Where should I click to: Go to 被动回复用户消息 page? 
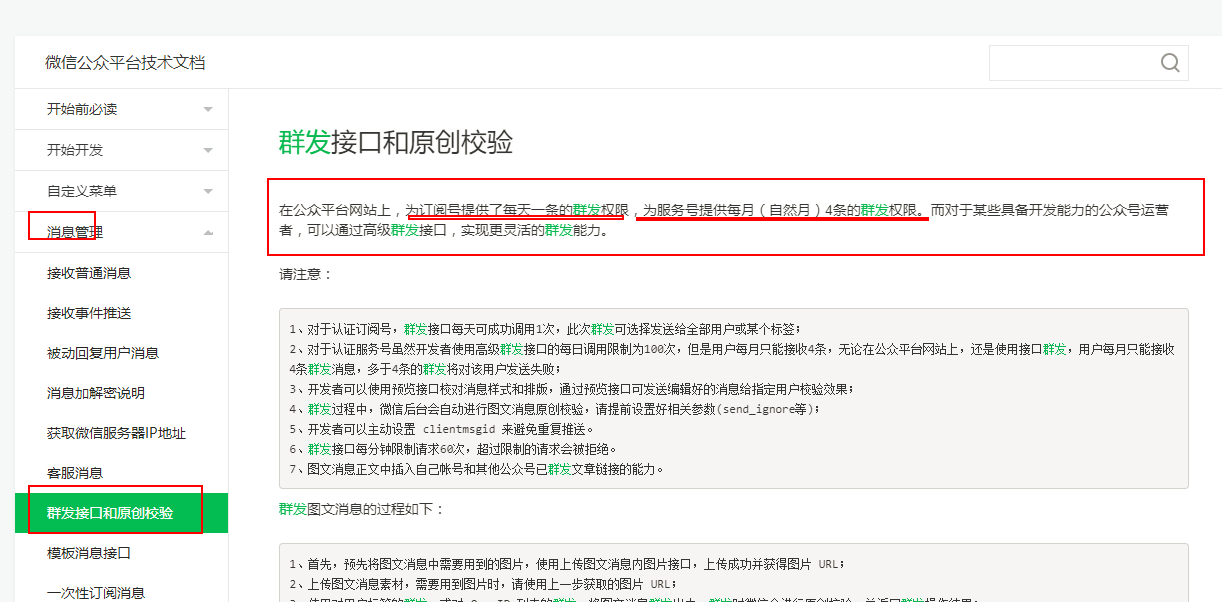tap(103, 353)
